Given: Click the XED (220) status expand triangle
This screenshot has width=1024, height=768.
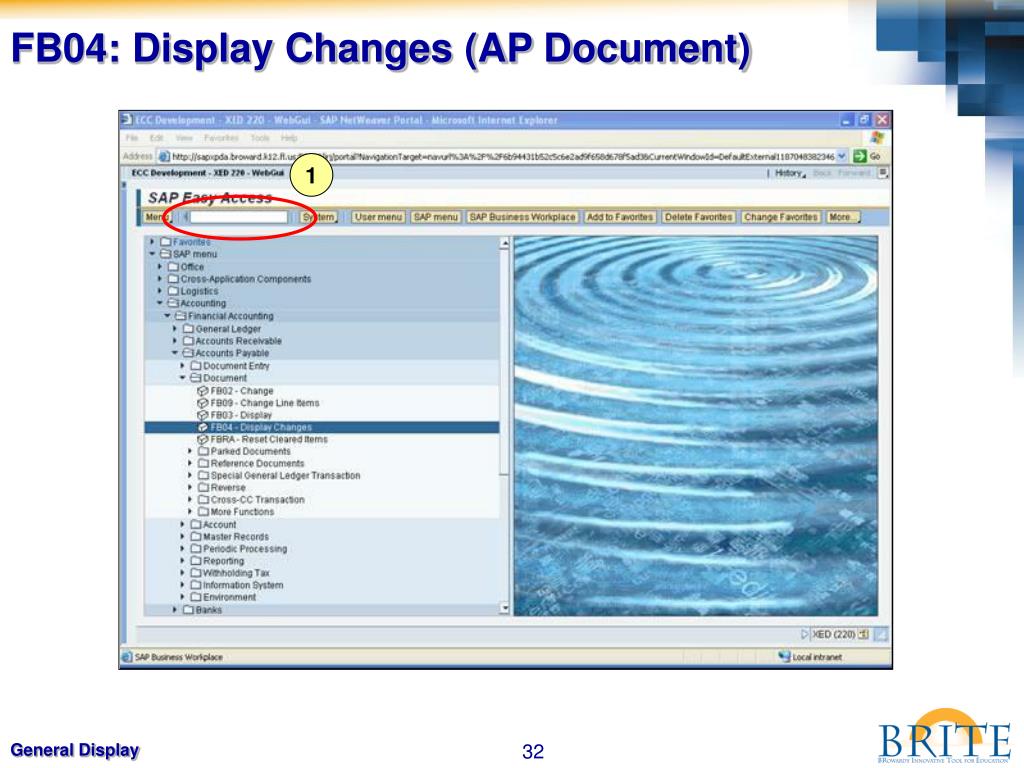Looking at the screenshot, I should [x=805, y=634].
